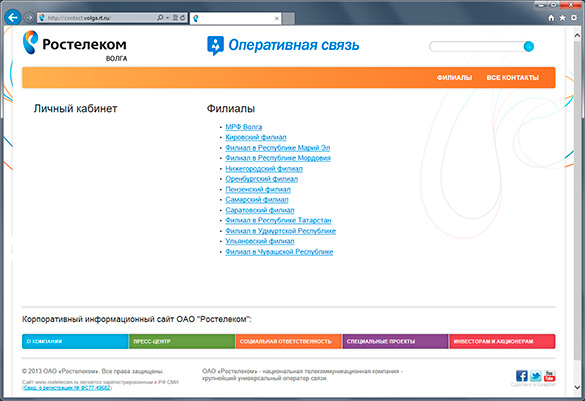Click the browser forward arrow button
Viewport: 585px width, 401px height.
[28, 18]
